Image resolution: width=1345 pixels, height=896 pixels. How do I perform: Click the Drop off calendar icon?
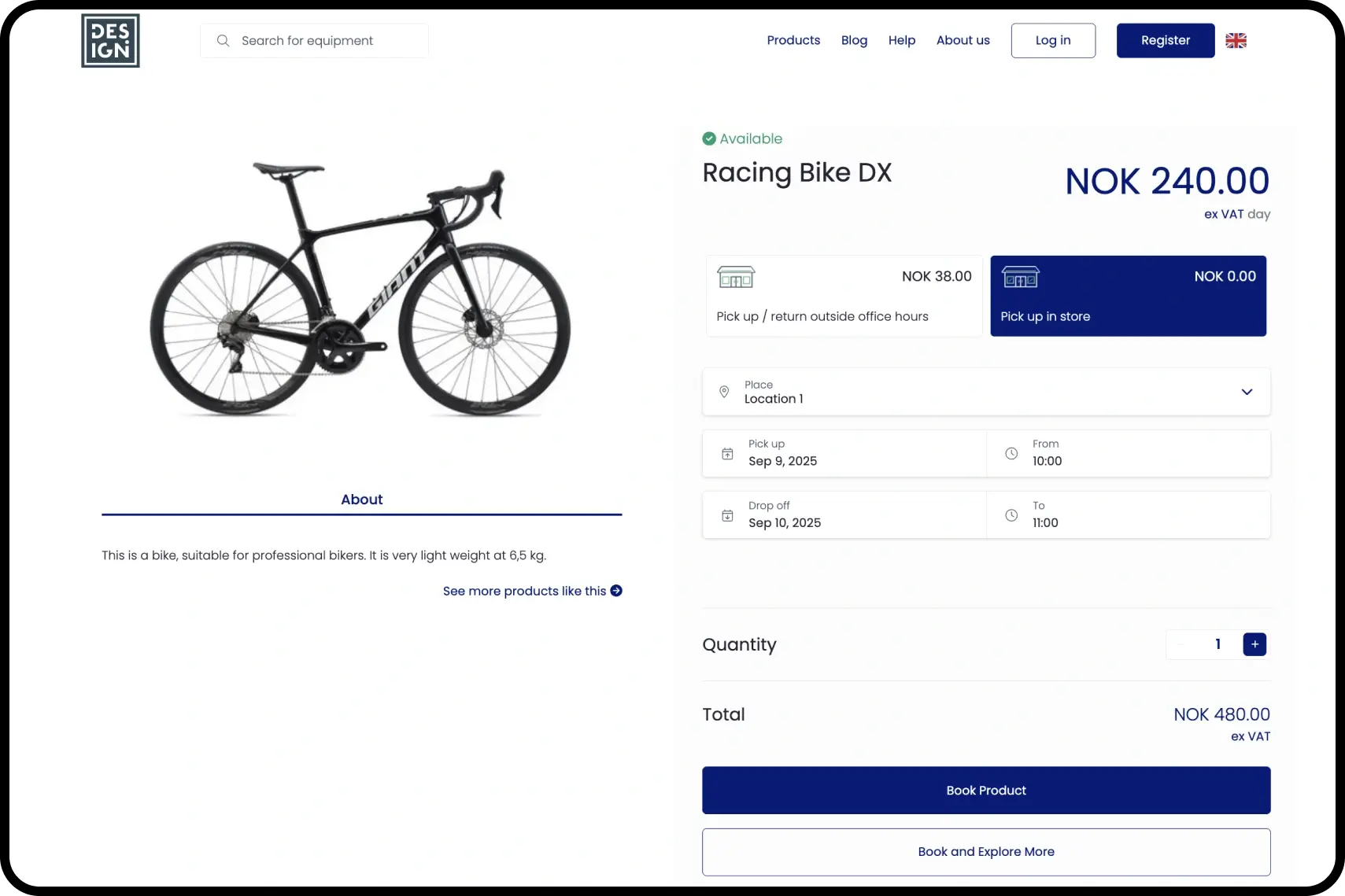(x=727, y=515)
